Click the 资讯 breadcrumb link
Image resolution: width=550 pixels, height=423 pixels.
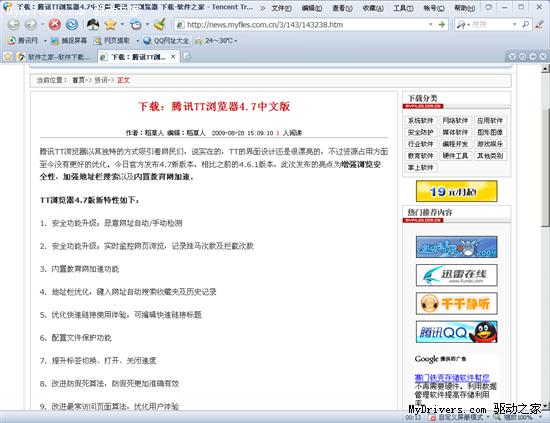click(x=101, y=80)
